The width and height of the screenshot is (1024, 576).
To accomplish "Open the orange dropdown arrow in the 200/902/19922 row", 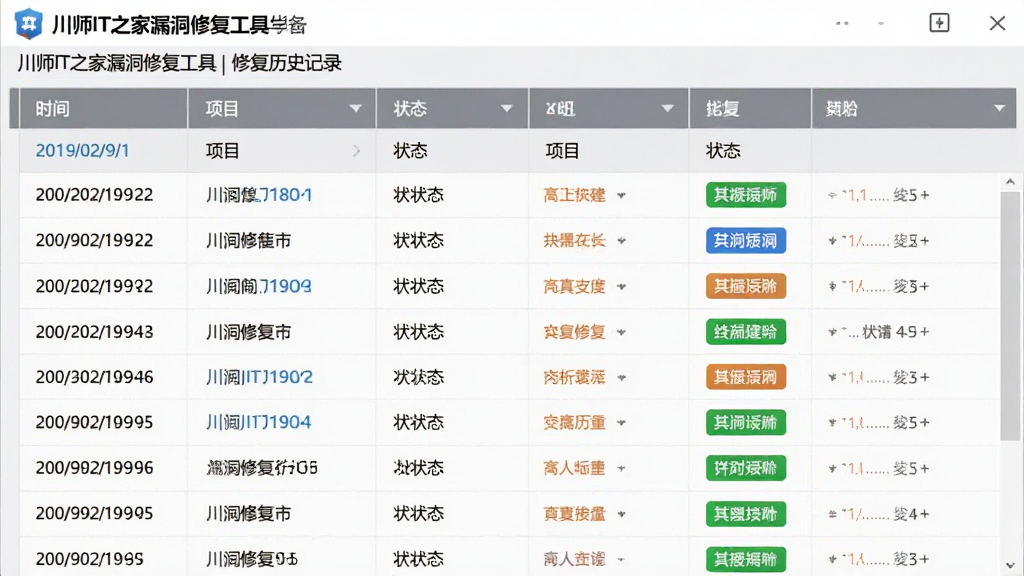I will pos(621,241).
